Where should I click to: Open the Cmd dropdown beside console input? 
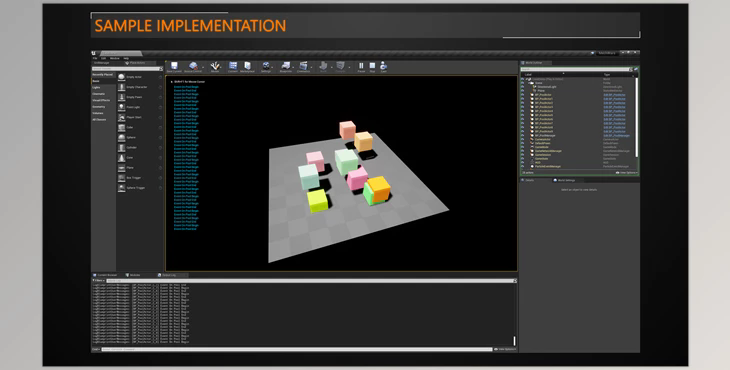tap(96, 349)
